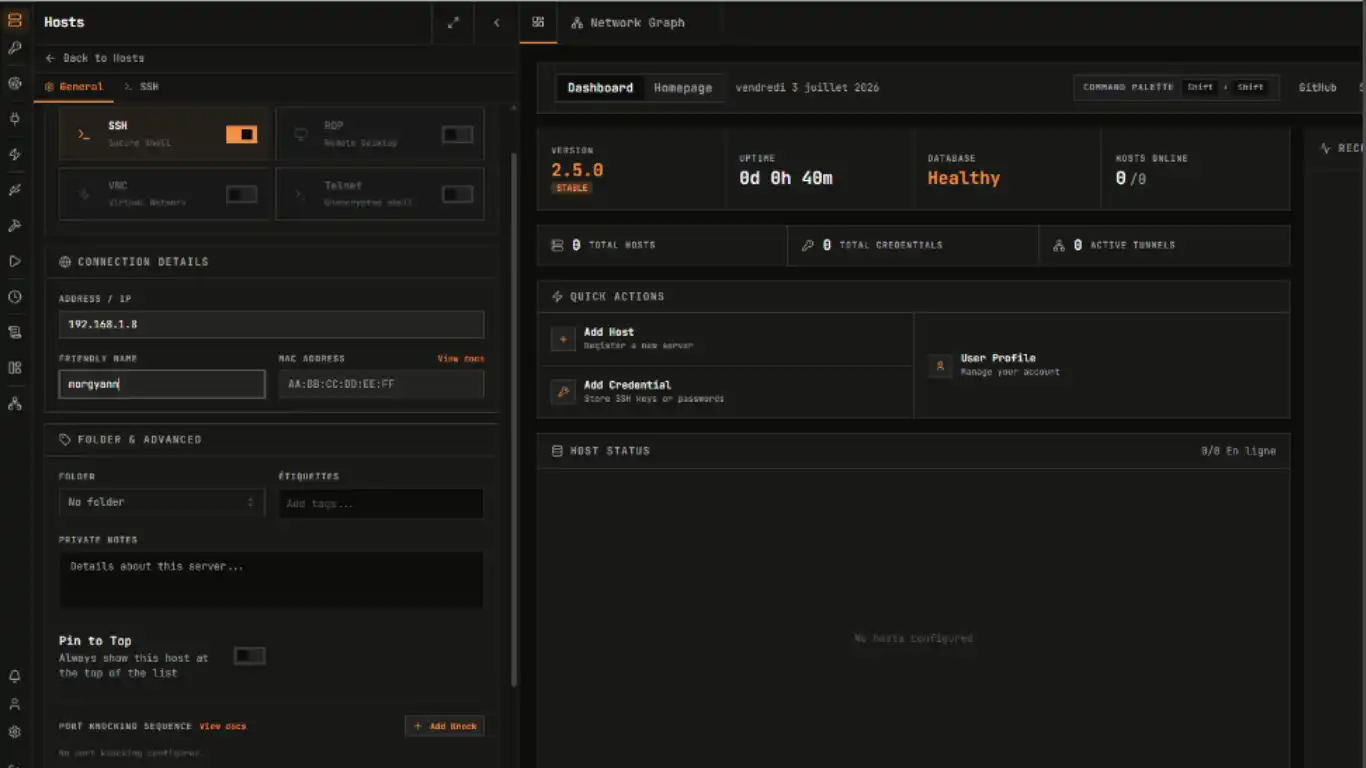Click the 0/0 En ligne status text

click(x=1238, y=451)
